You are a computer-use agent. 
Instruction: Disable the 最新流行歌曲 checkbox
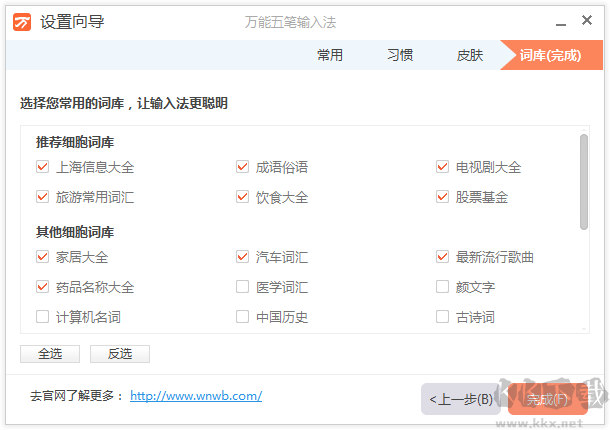coord(442,257)
